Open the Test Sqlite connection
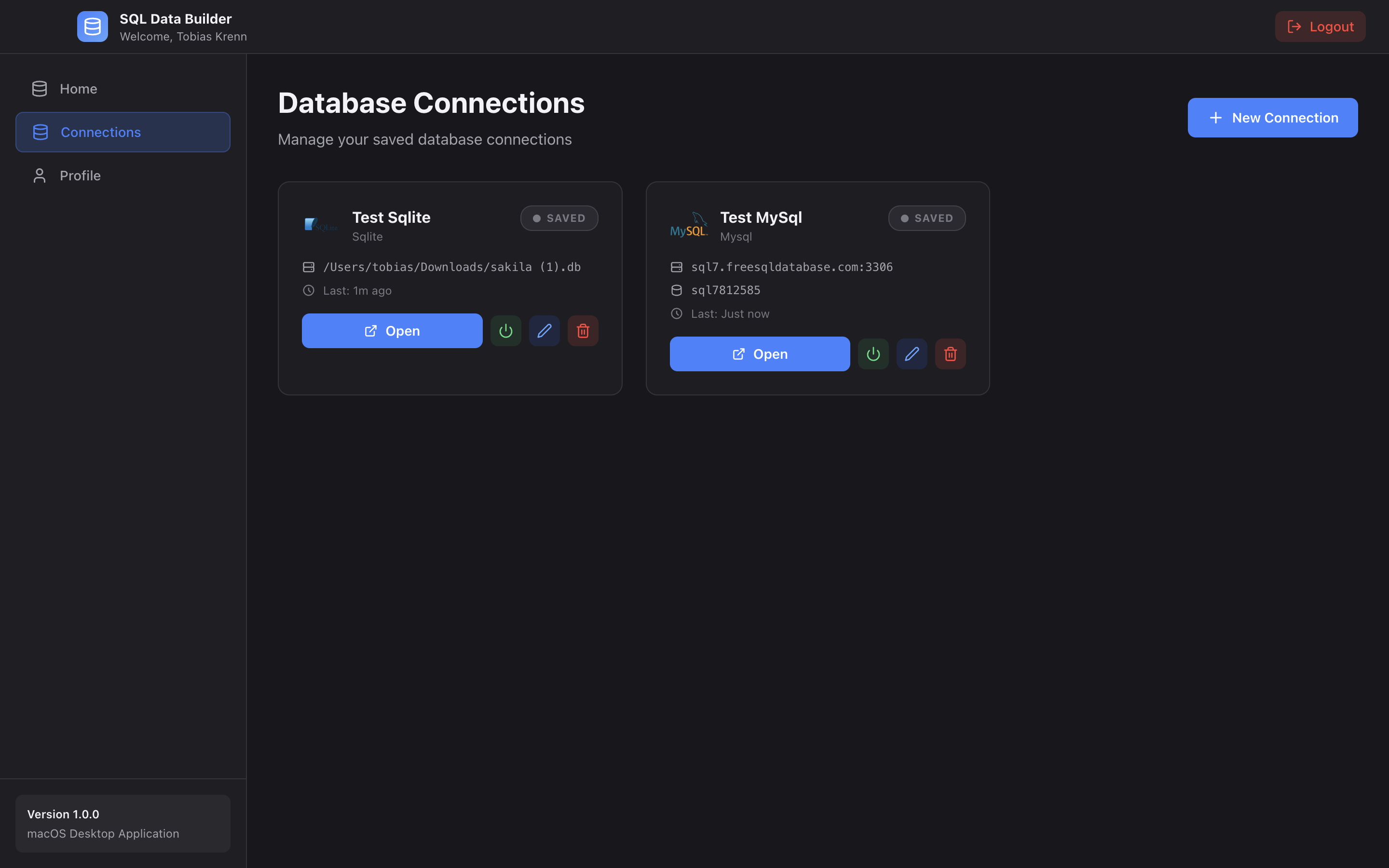The width and height of the screenshot is (1389, 868). click(x=392, y=331)
